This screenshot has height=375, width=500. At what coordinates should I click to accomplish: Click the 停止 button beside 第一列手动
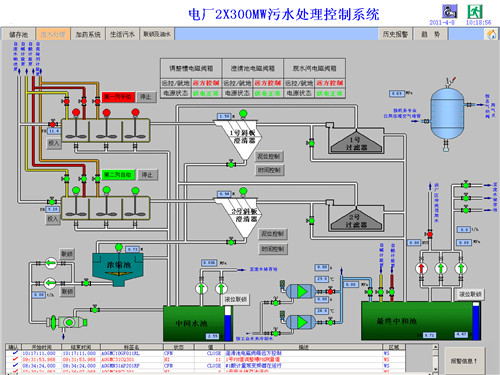(146, 97)
